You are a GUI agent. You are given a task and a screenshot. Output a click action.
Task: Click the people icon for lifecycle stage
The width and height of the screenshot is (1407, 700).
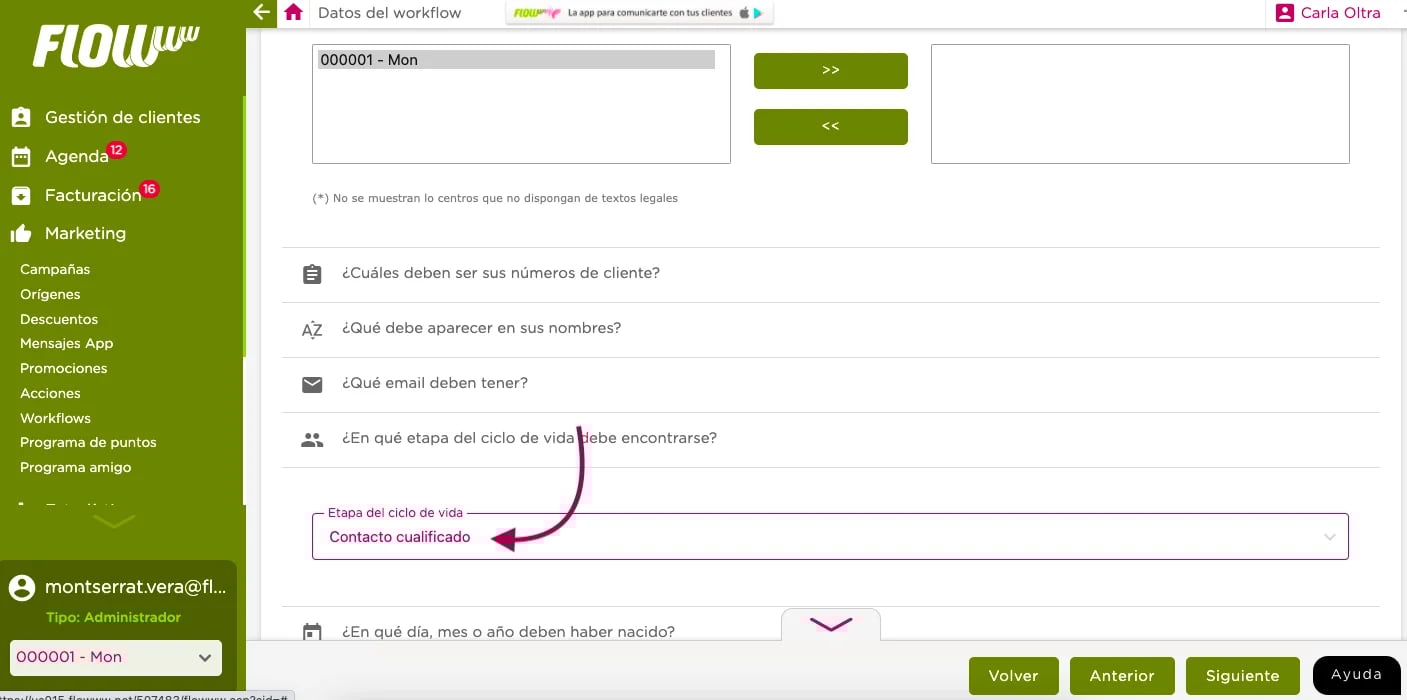pos(312,439)
